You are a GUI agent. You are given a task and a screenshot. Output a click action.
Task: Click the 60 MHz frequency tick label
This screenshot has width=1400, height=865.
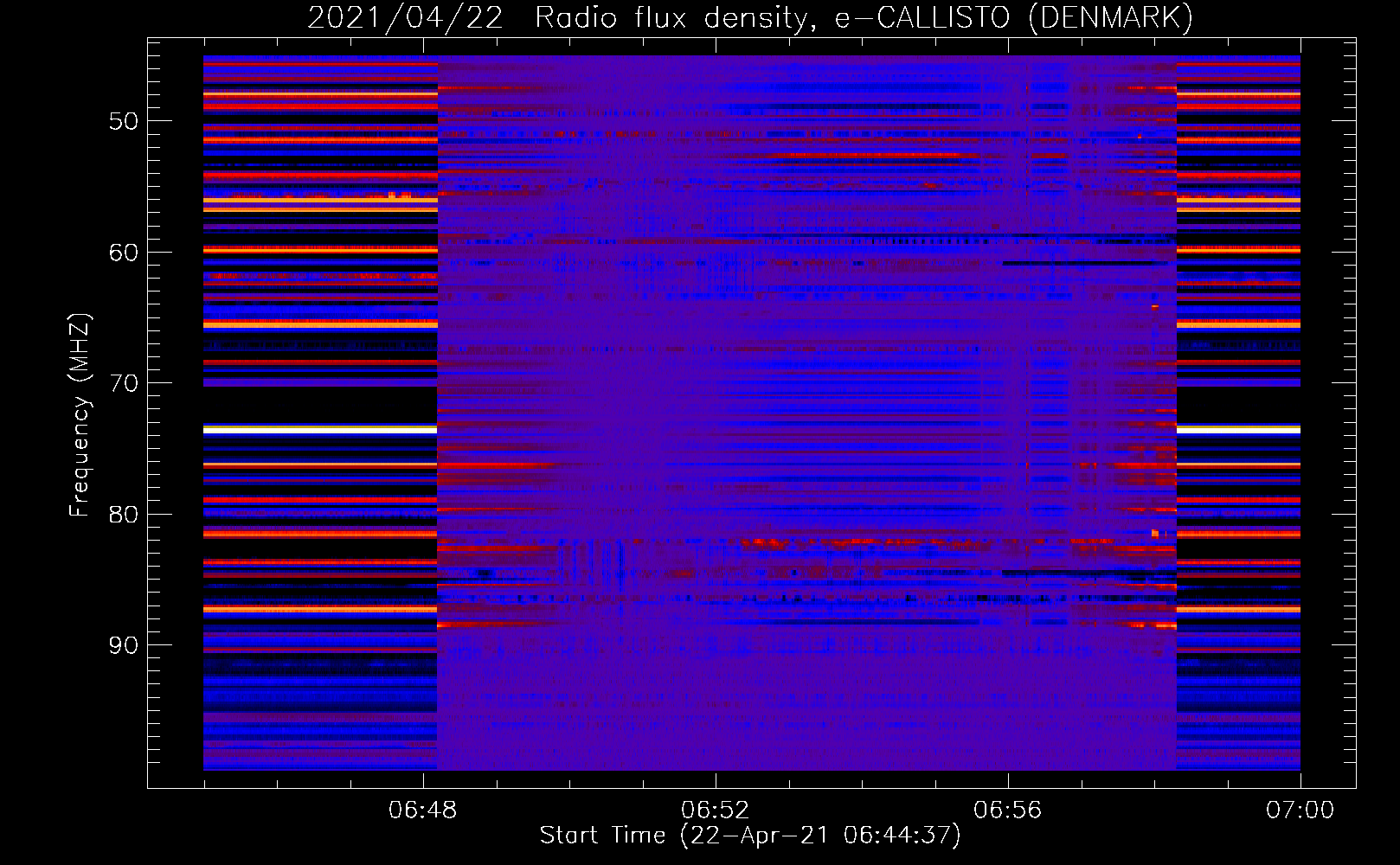click(123, 253)
